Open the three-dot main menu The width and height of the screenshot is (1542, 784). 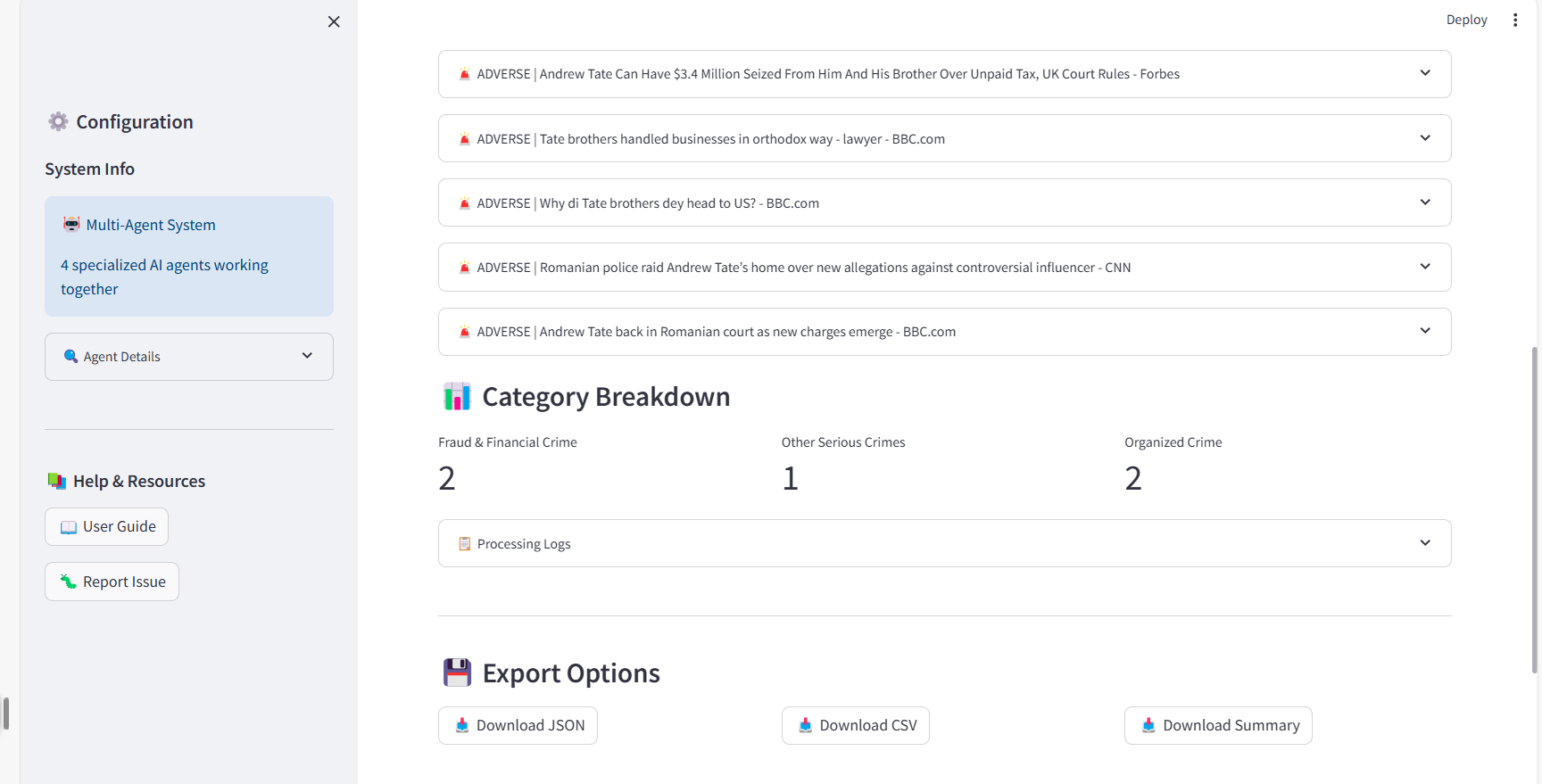tap(1514, 20)
